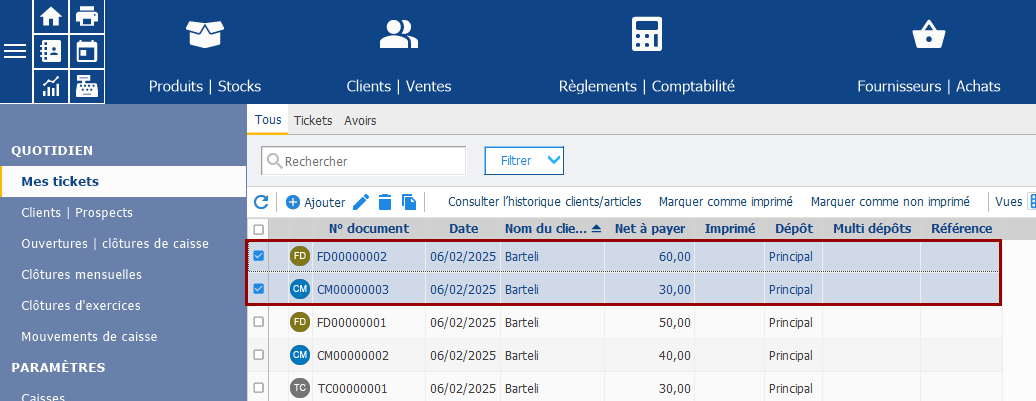Open the Filtrer dropdown
1036x401 pixels.
[x=524, y=161]
